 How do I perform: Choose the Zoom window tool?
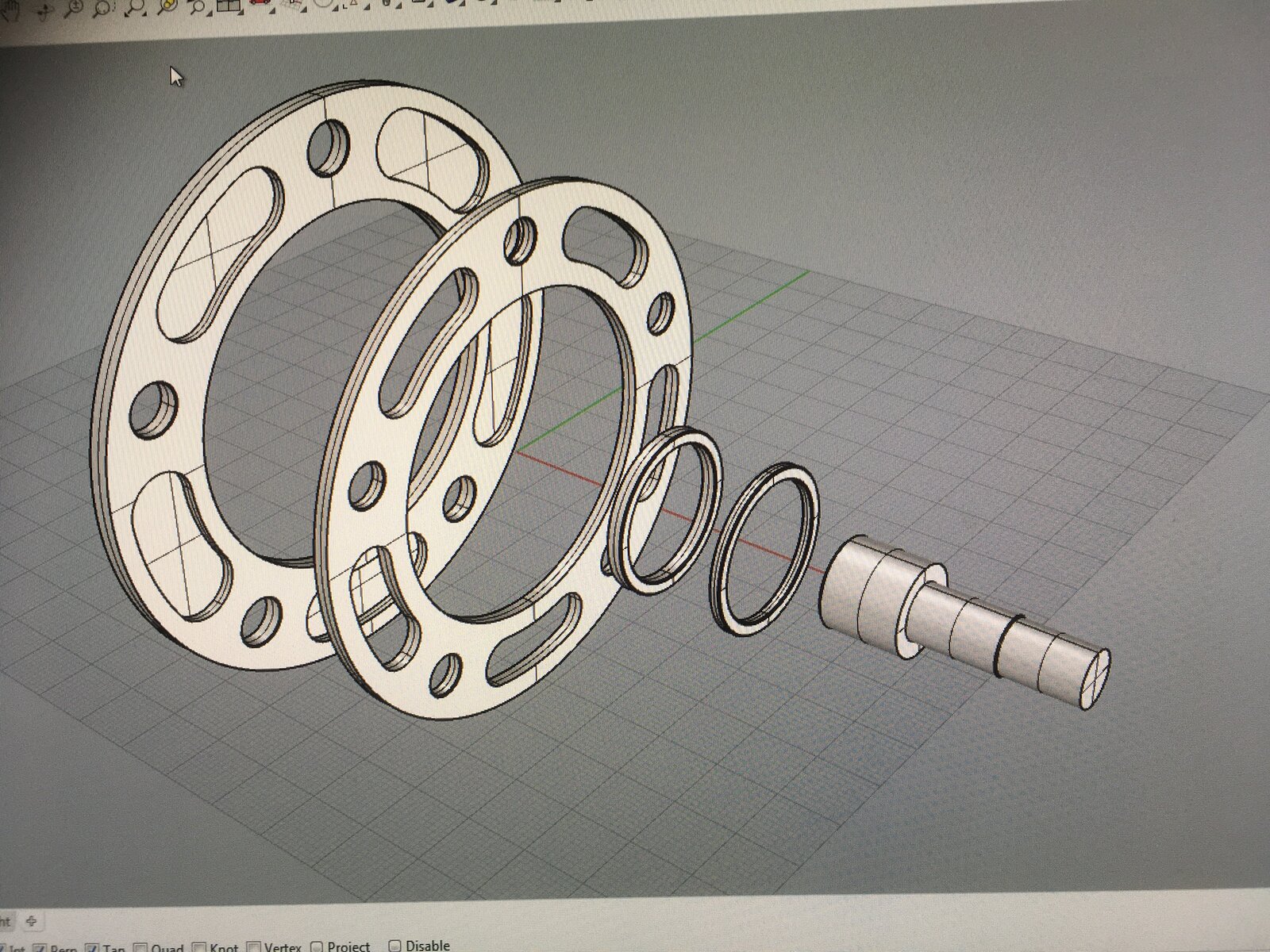[103, 9]
